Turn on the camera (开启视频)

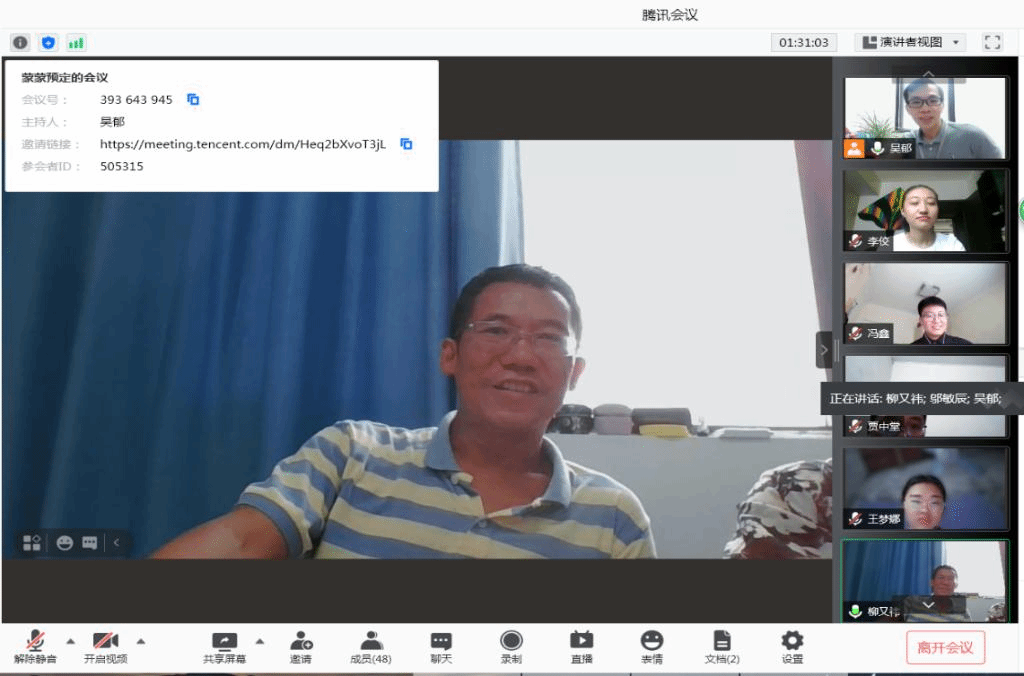click(105, 647)
